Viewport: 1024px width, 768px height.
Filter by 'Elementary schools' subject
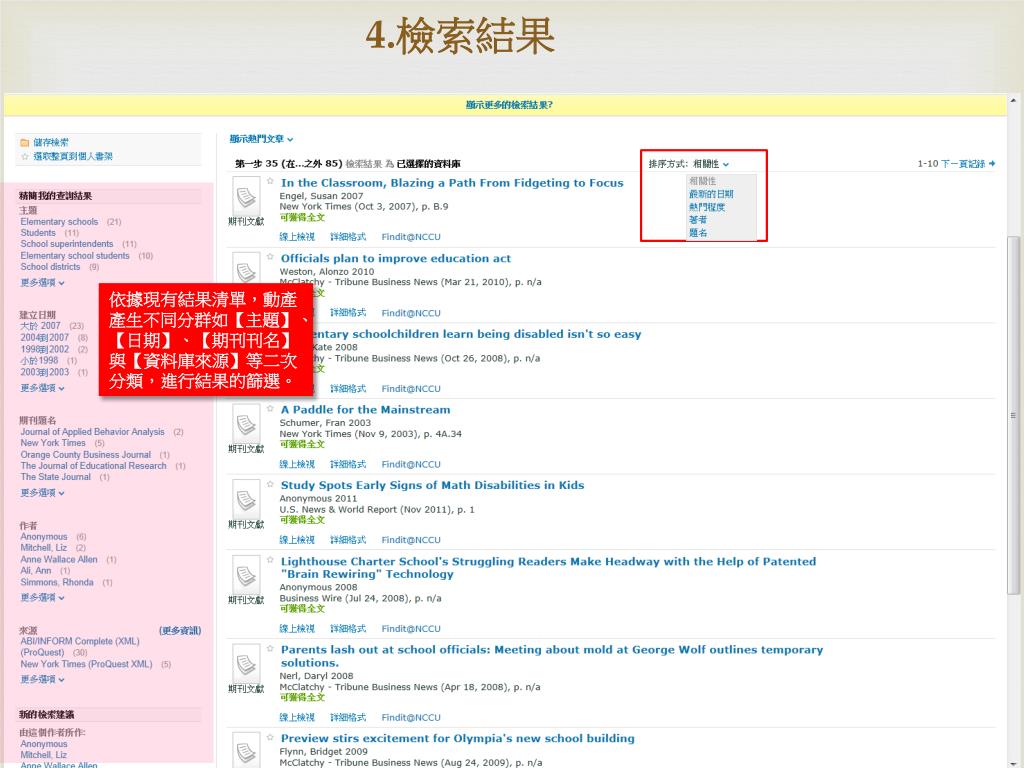[59, 222]
